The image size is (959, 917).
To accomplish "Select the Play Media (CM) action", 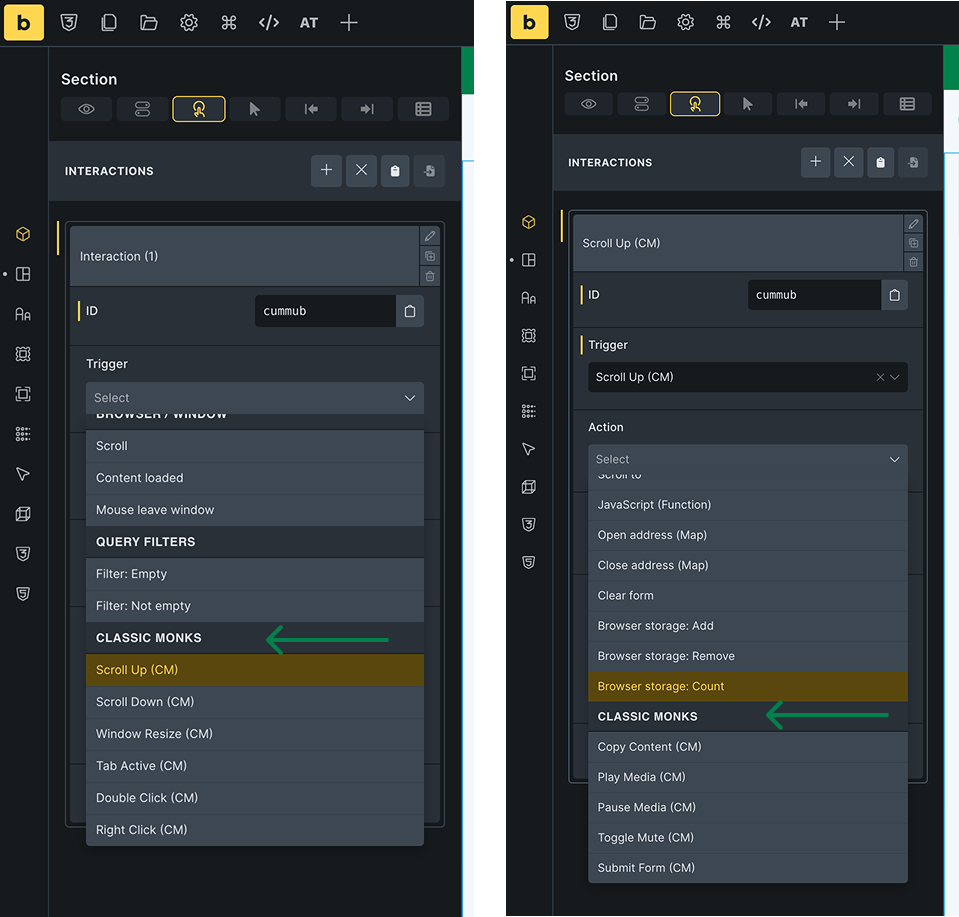I will [747, 777].
